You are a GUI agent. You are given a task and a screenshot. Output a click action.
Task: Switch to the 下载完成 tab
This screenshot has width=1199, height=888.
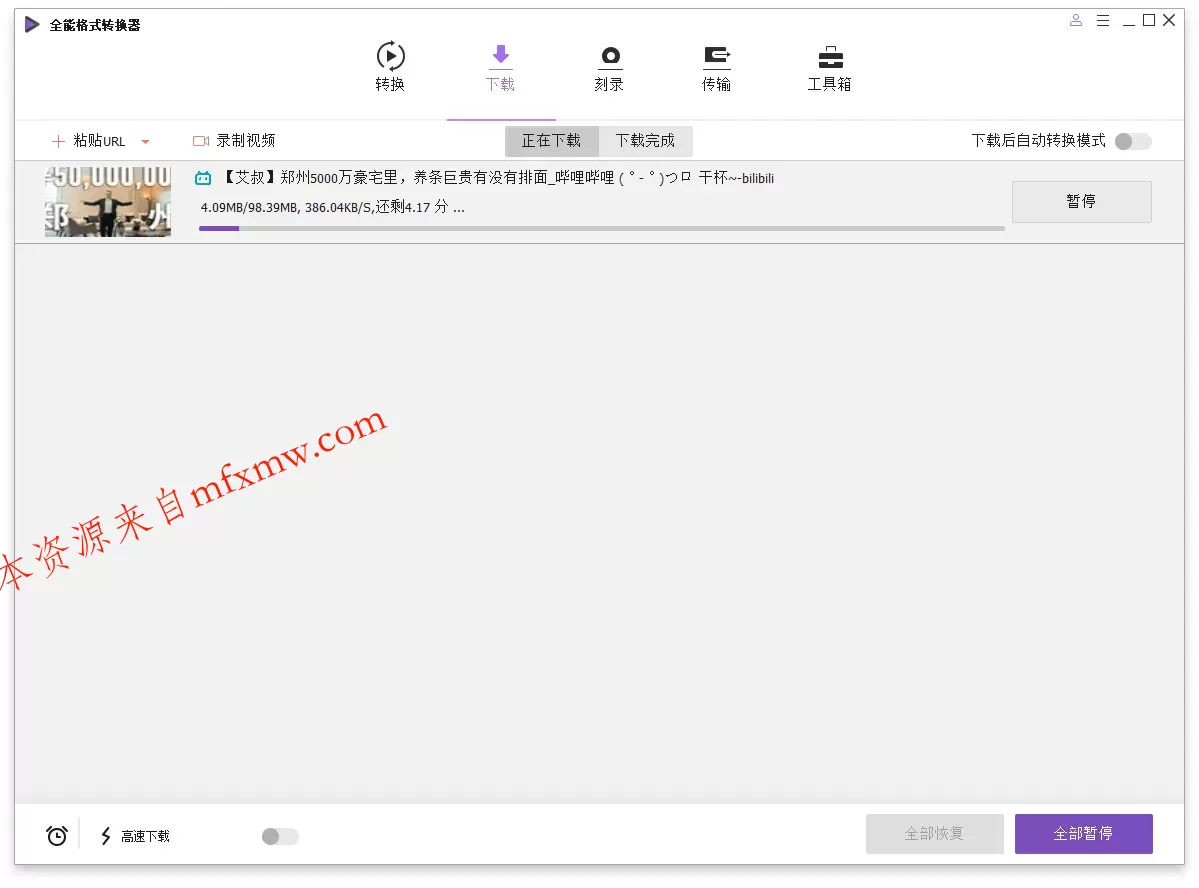click(645, 141)
